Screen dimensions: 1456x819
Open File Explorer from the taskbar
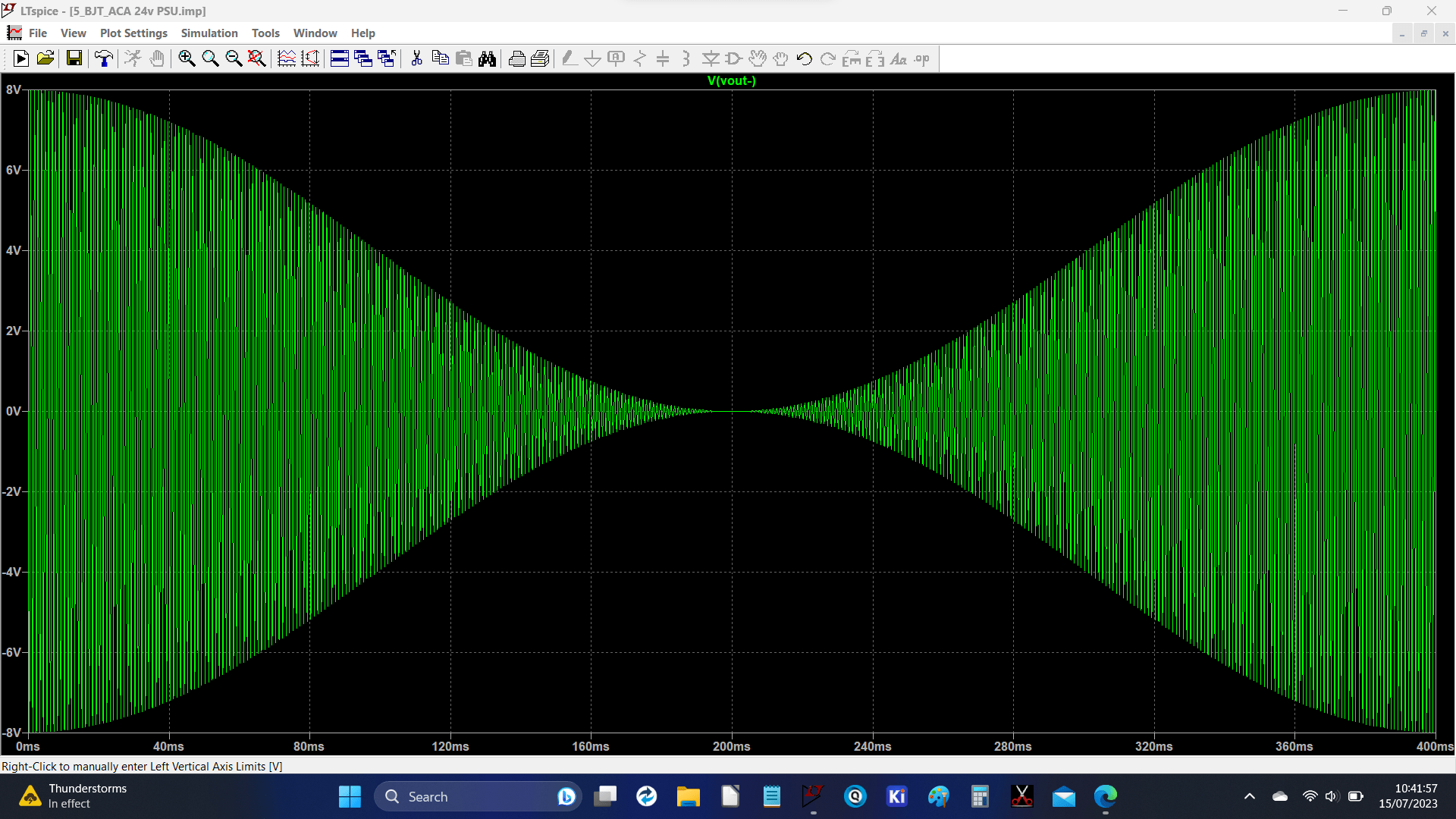click(x=688, y=796)
